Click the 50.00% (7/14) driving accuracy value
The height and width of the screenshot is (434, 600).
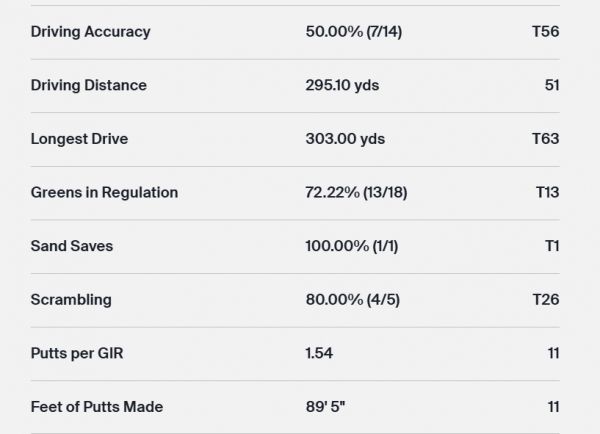[354, 32]
